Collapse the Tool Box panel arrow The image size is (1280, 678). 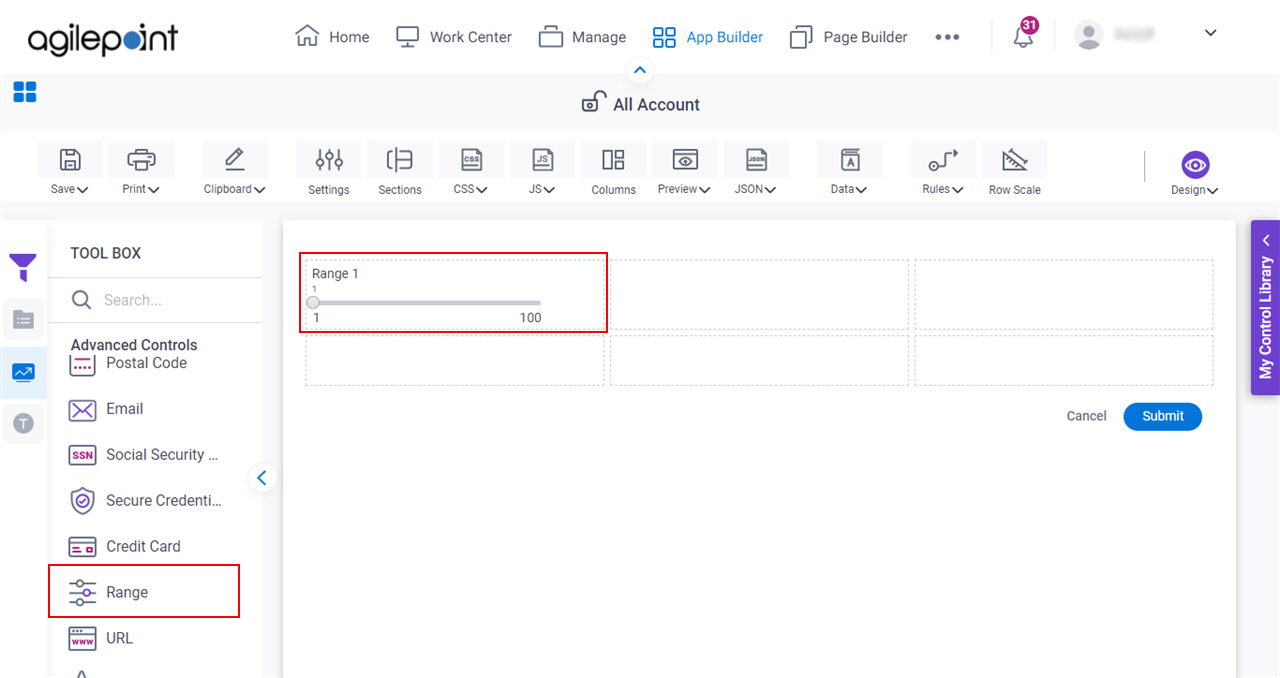262,478
